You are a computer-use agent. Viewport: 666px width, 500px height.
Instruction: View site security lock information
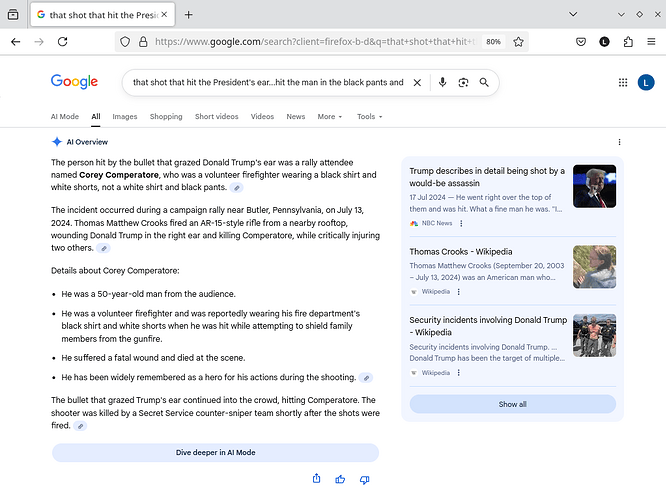coord(143,42)
